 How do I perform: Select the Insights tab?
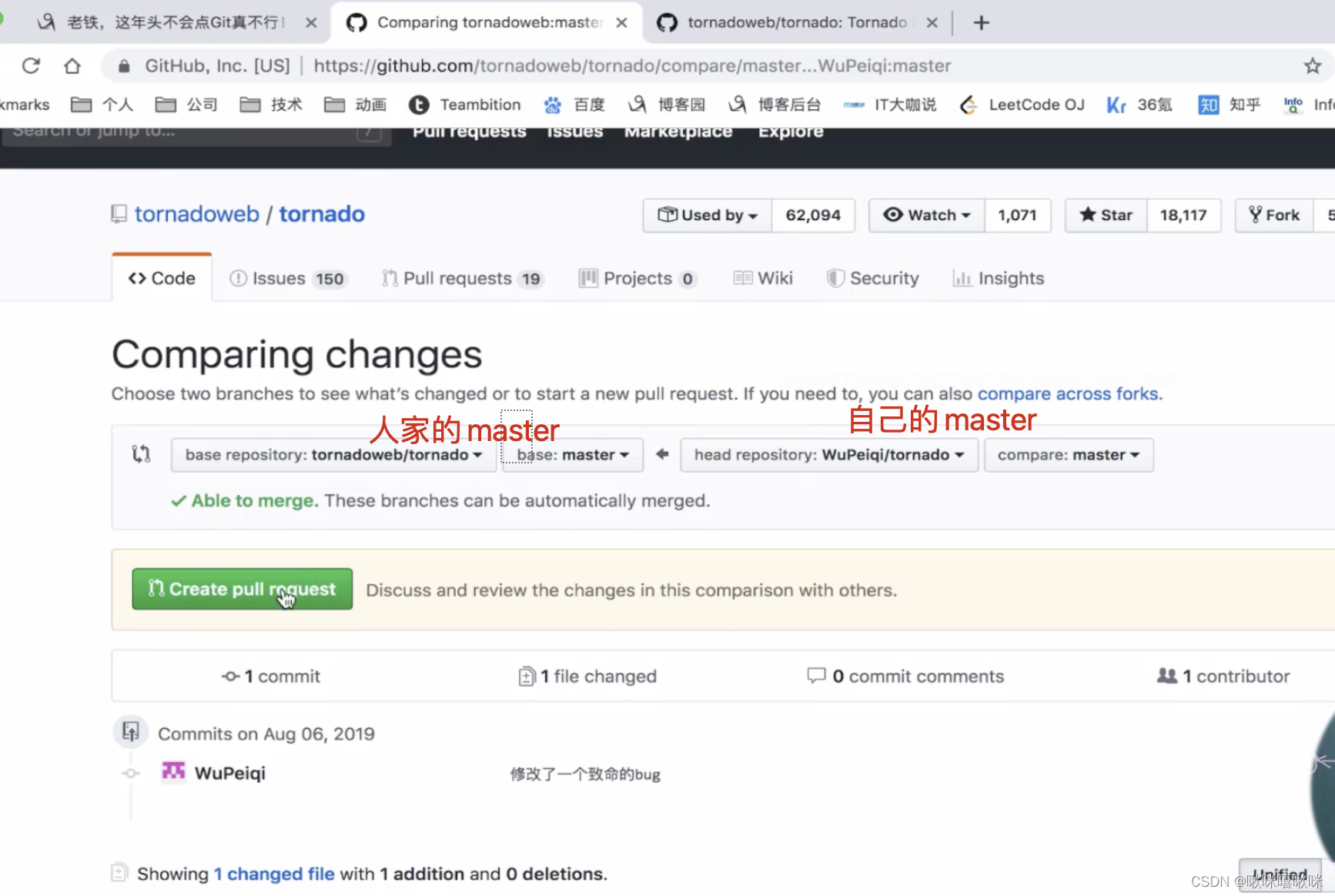click(x=999, y=279)
